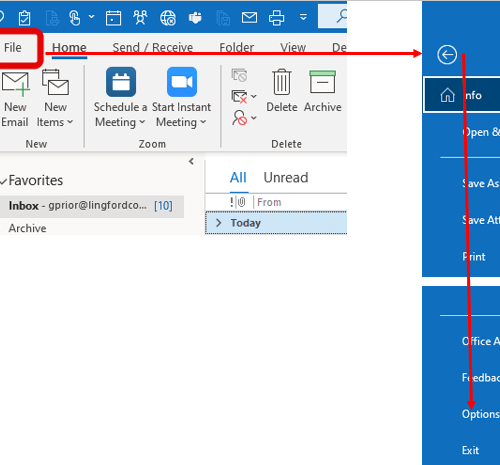Expand the Today message group
This screenshot has height=465, width=500.
pyautogui.click(x=219, y=223)
